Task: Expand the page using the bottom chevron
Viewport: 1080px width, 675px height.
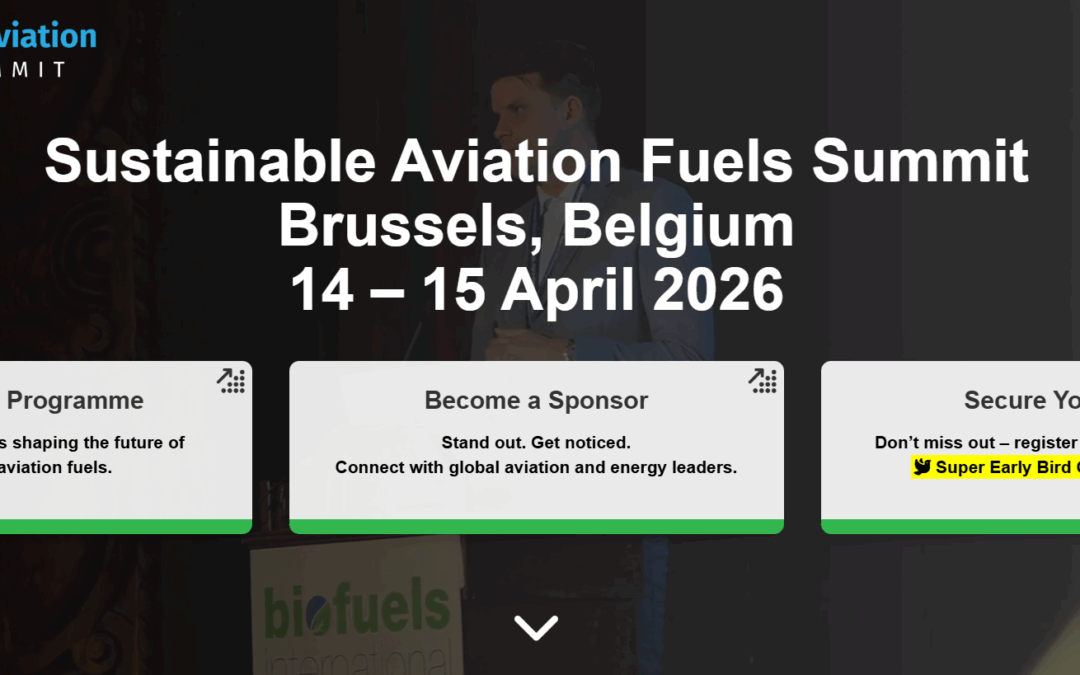Action: 537,627
